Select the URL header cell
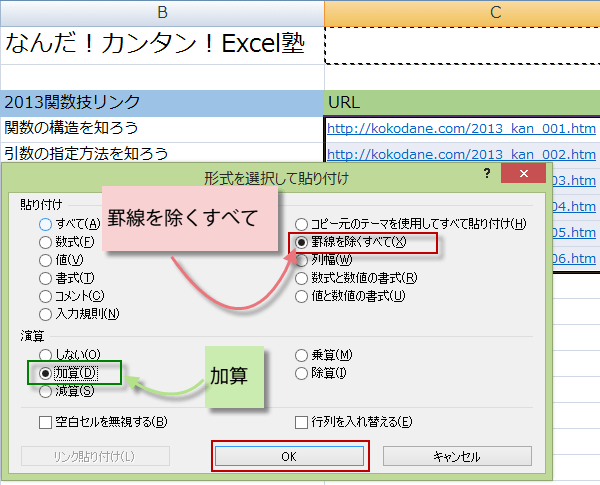The image size is (600, 485). (x=462, y=103)
